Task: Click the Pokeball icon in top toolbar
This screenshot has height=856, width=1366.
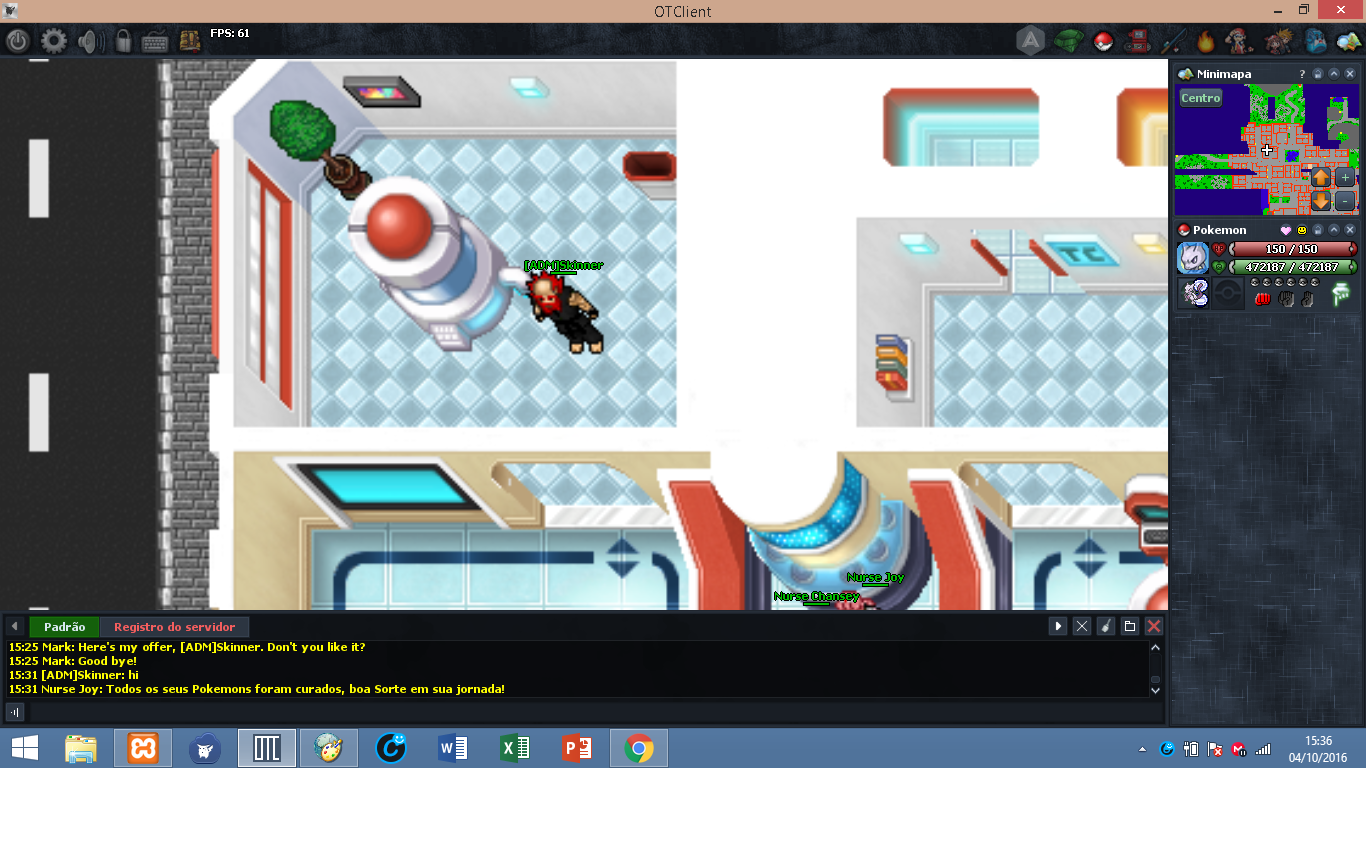Action: tap(1102, 41)
